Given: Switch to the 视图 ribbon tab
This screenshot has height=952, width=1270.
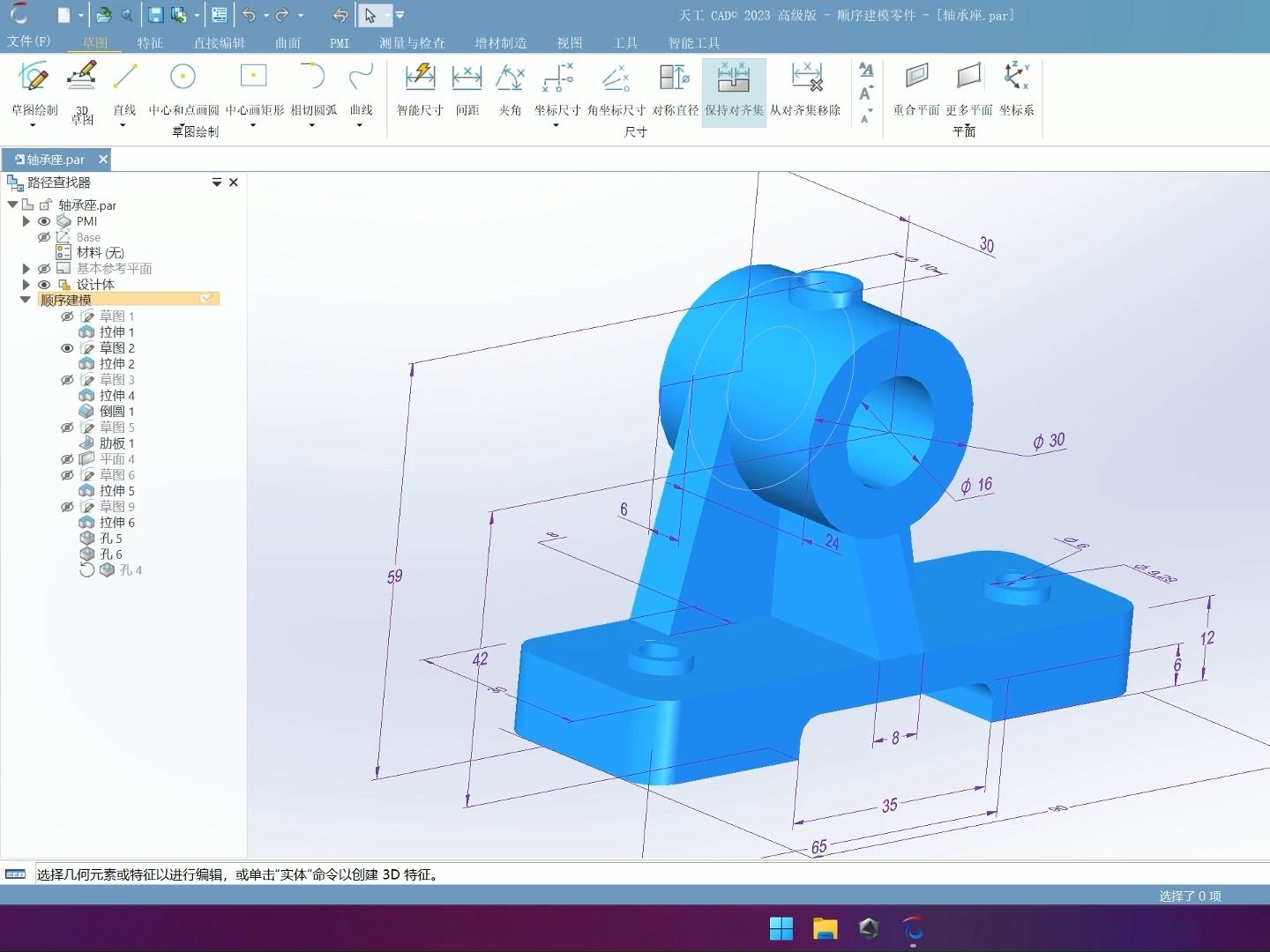Looking at the screenshot, I should pyautogui.click(x=570, y=42).
